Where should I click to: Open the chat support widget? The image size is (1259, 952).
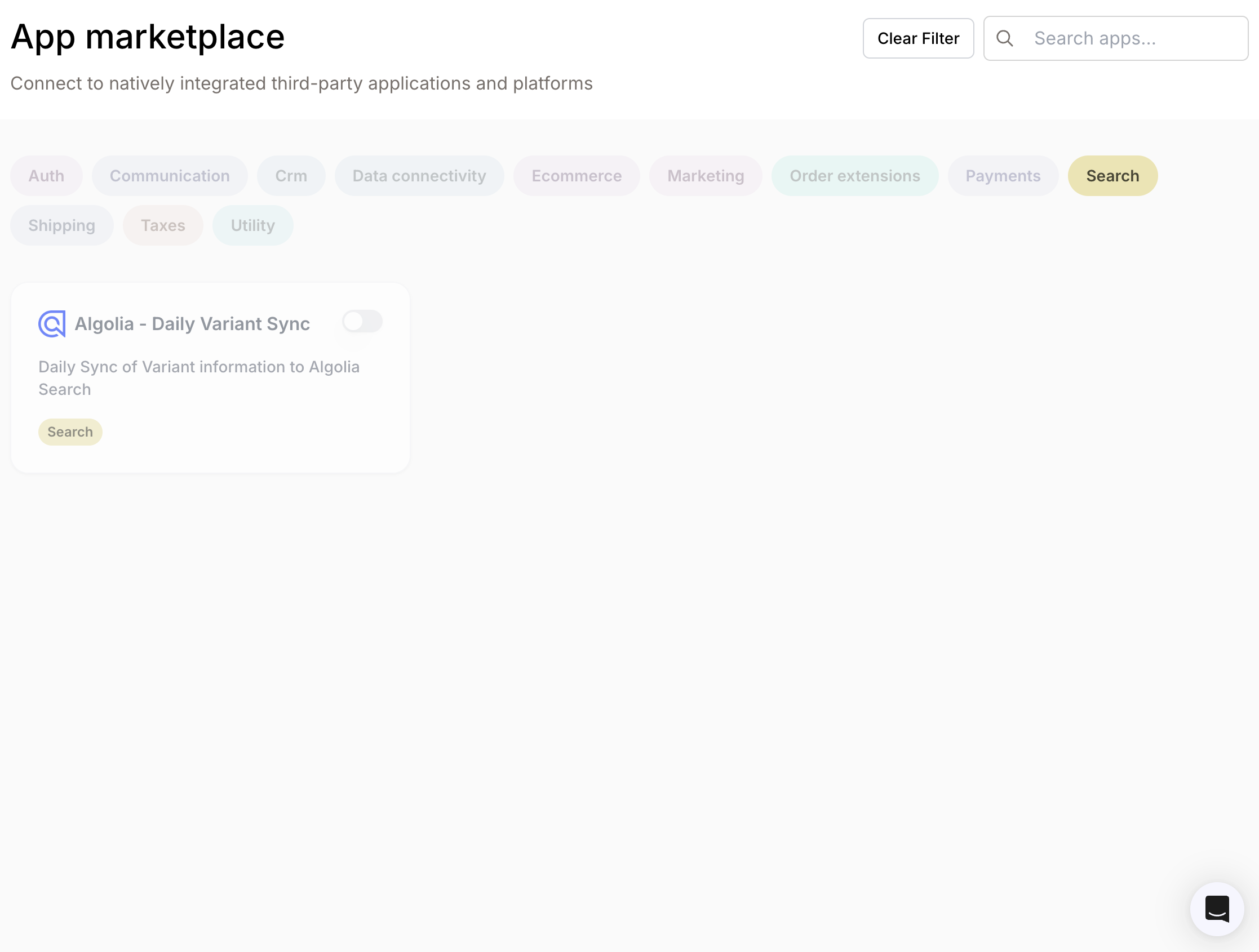(x=1217, y=909)
